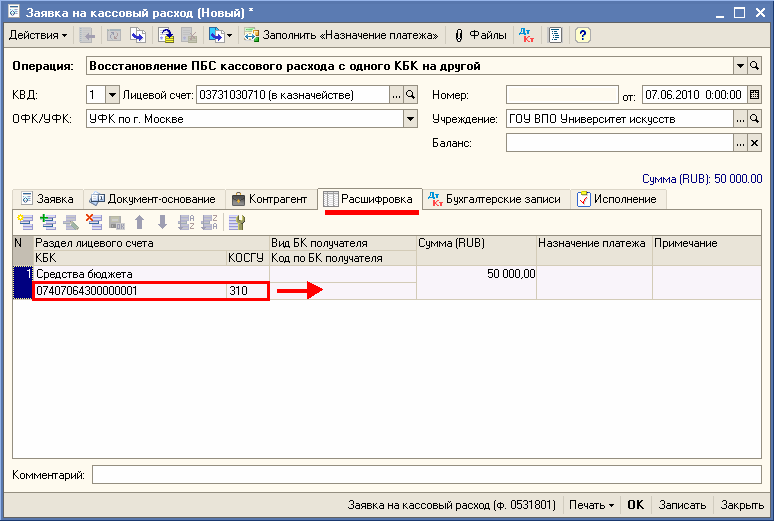
Task: Open calendar picker for document date
Action: (754, 95)
